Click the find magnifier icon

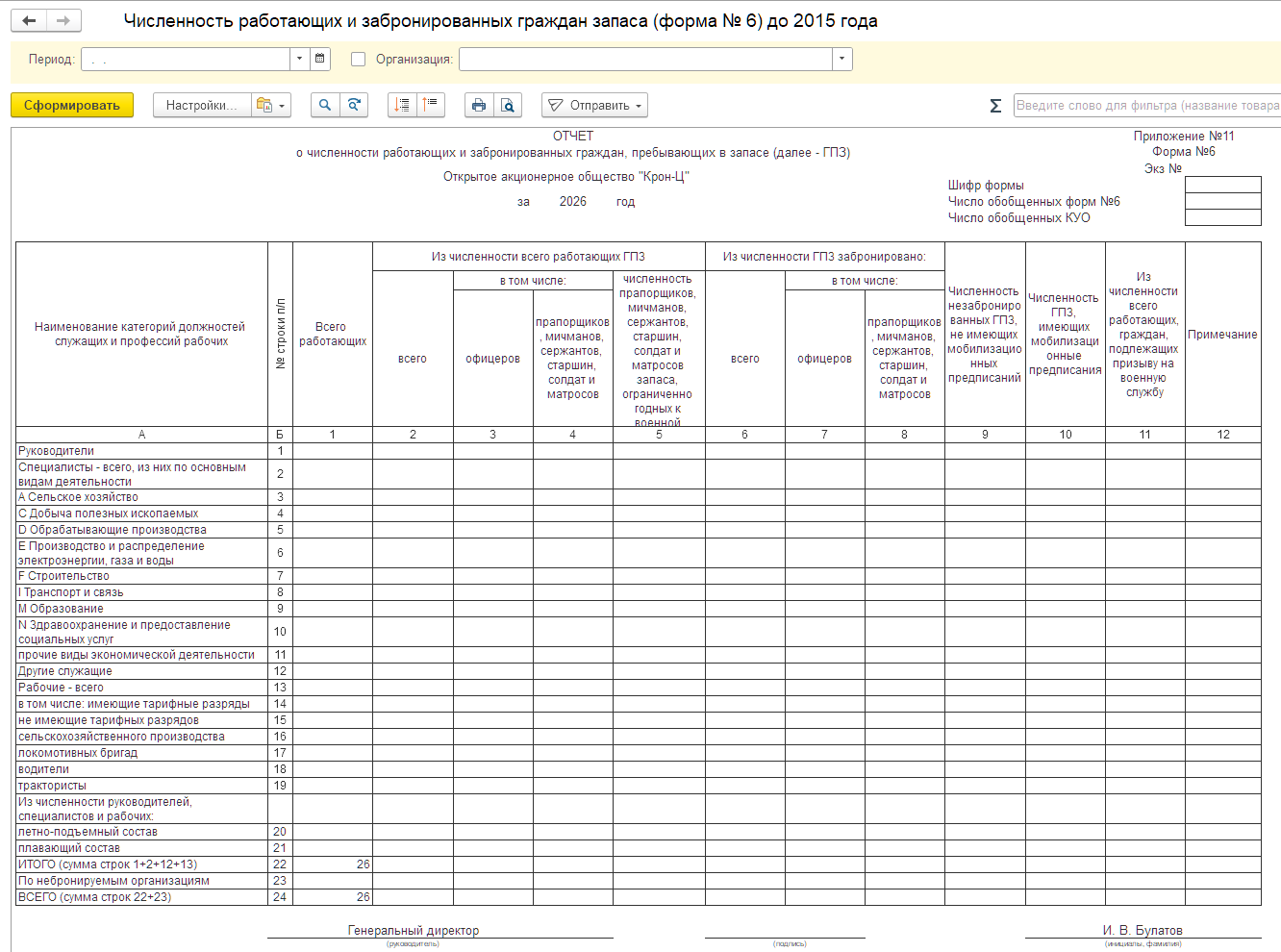[325, 105]
